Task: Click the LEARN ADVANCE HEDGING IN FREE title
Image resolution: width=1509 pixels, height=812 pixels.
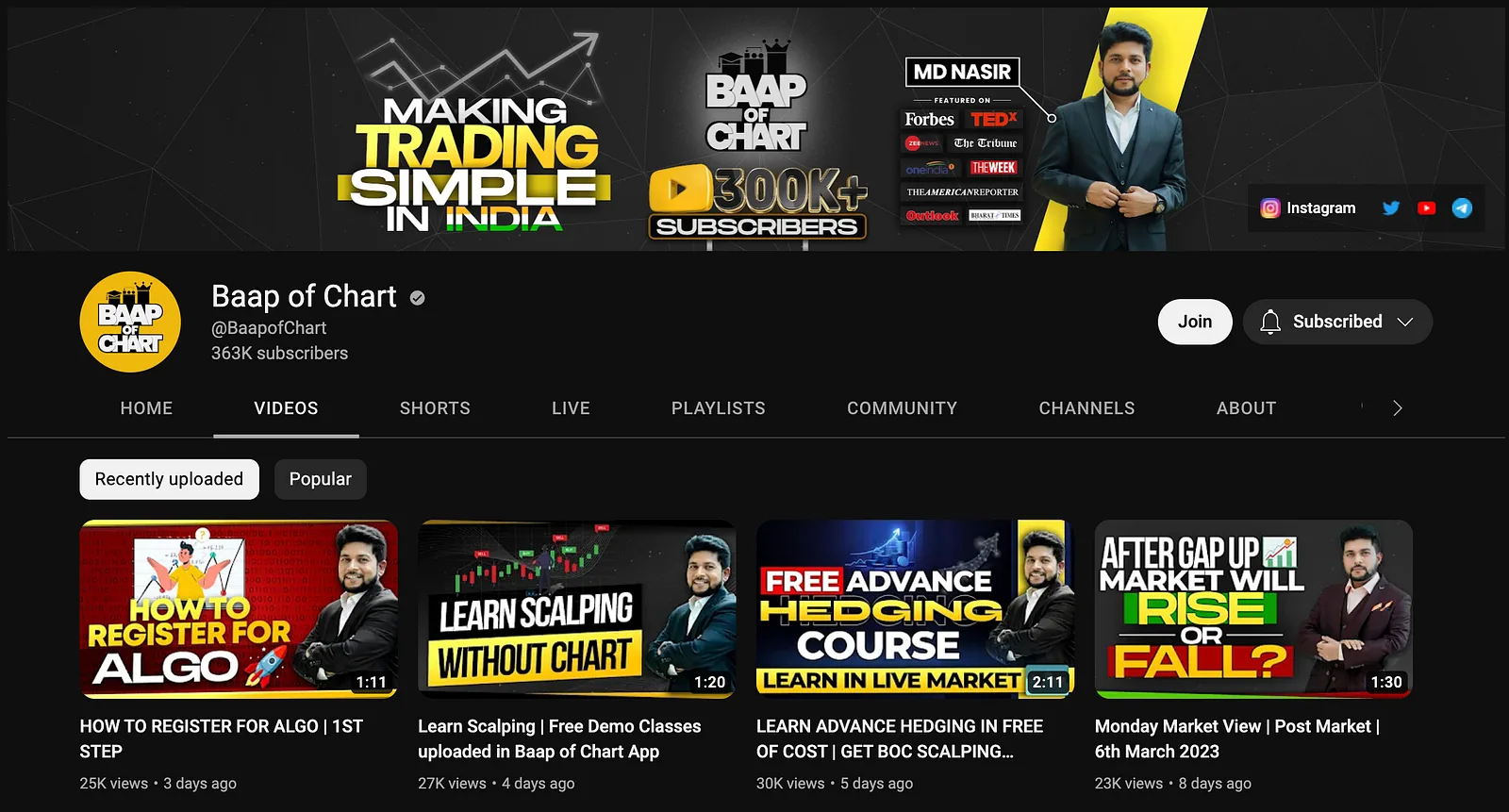Action: 900,738
